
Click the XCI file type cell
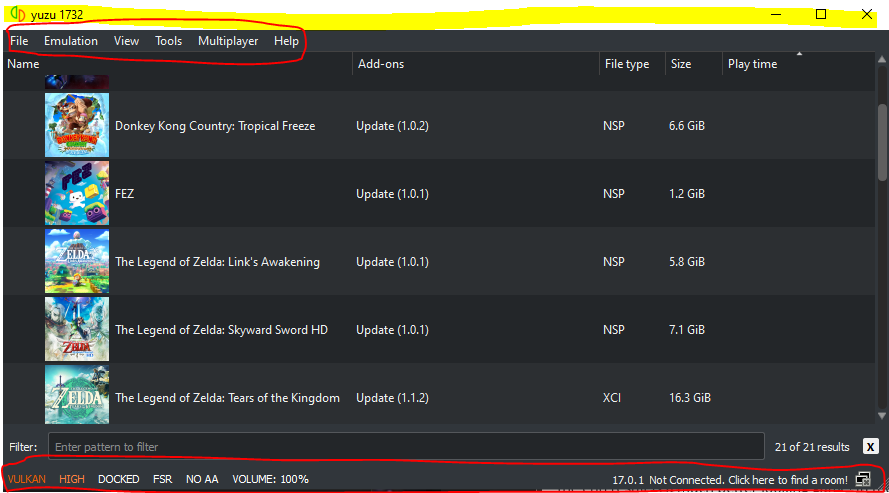coord(612,398)
